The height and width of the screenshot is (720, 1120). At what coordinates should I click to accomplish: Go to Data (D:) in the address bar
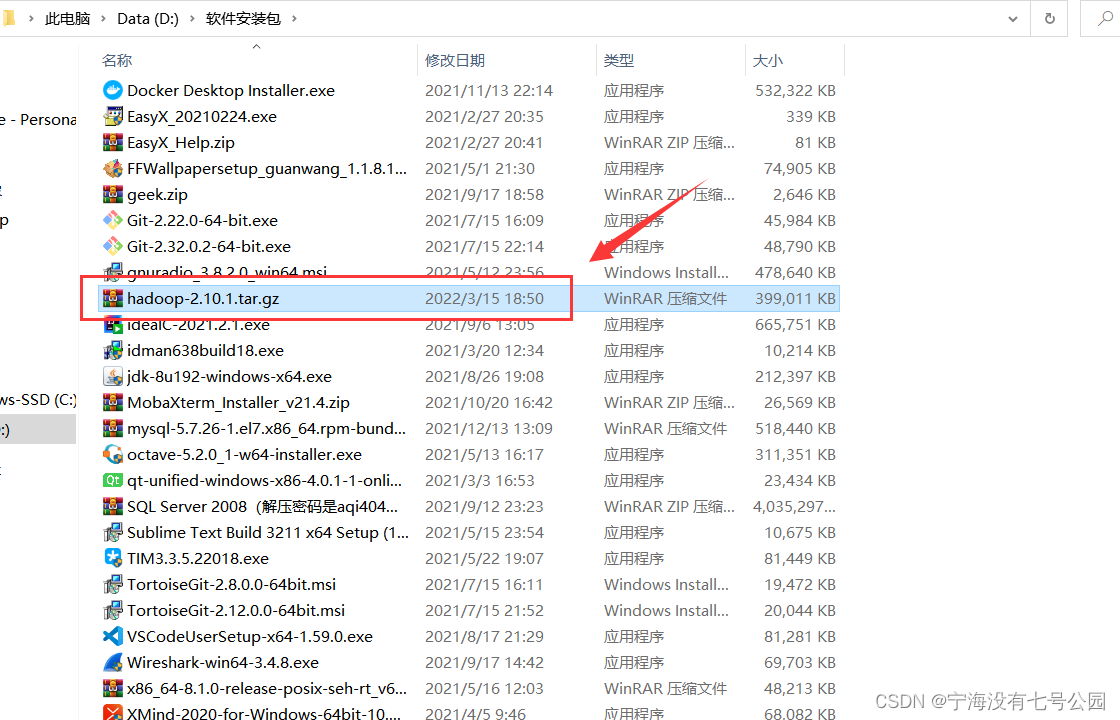[148, 19]
